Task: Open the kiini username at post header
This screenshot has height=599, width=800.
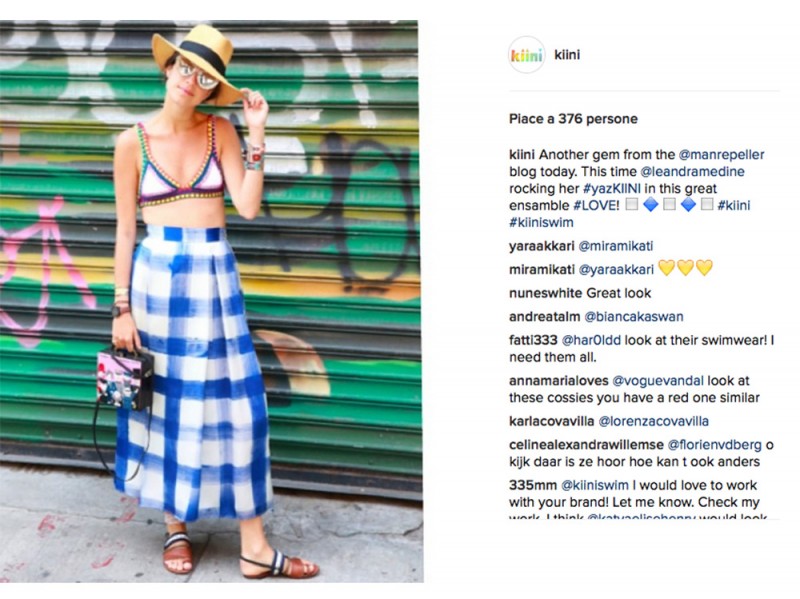Action: [x=567, y=55]
